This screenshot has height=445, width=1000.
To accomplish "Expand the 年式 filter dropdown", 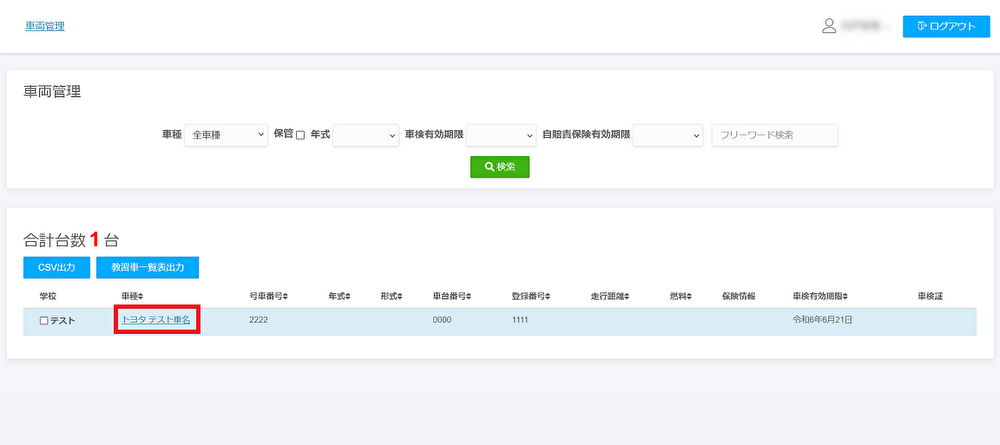I will point(366,135).
